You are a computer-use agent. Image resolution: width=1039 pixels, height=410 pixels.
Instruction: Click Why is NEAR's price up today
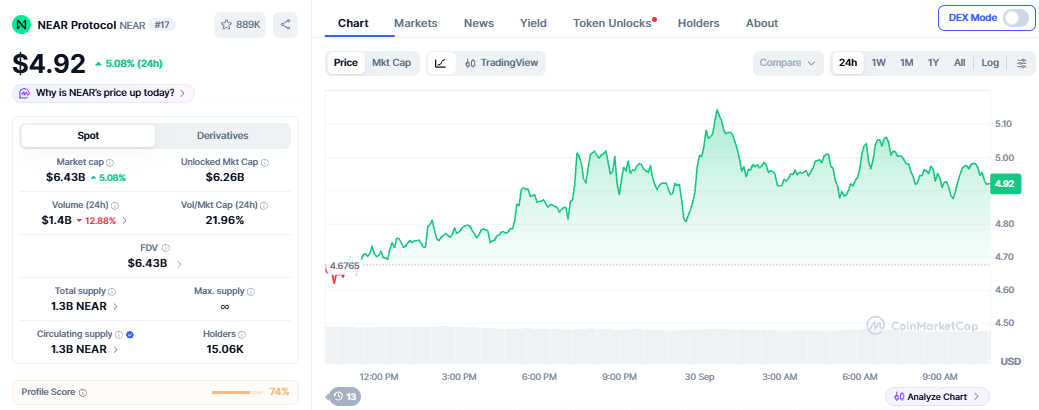(x=103, y=93)
